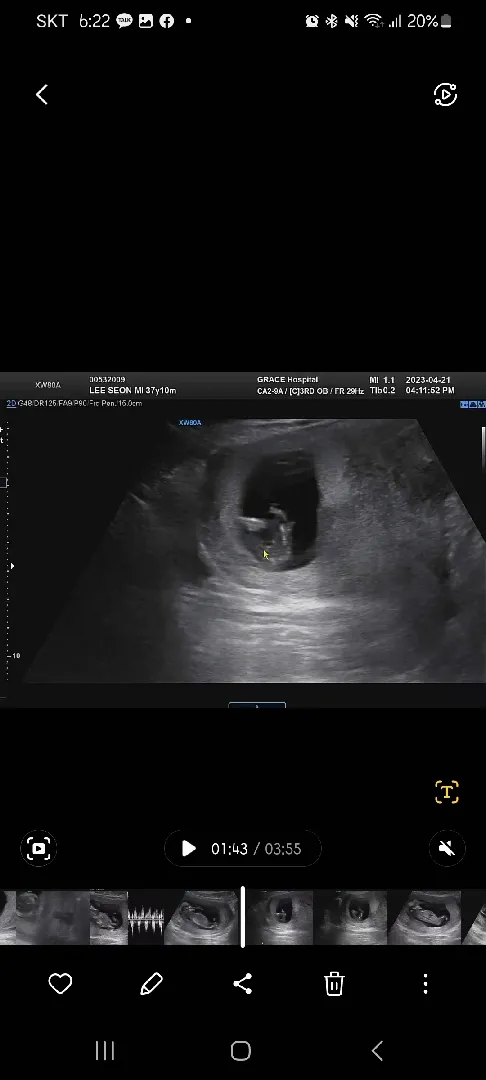Select the heartbeat waveform thumbnail in filmstrip

coord(146,917)
